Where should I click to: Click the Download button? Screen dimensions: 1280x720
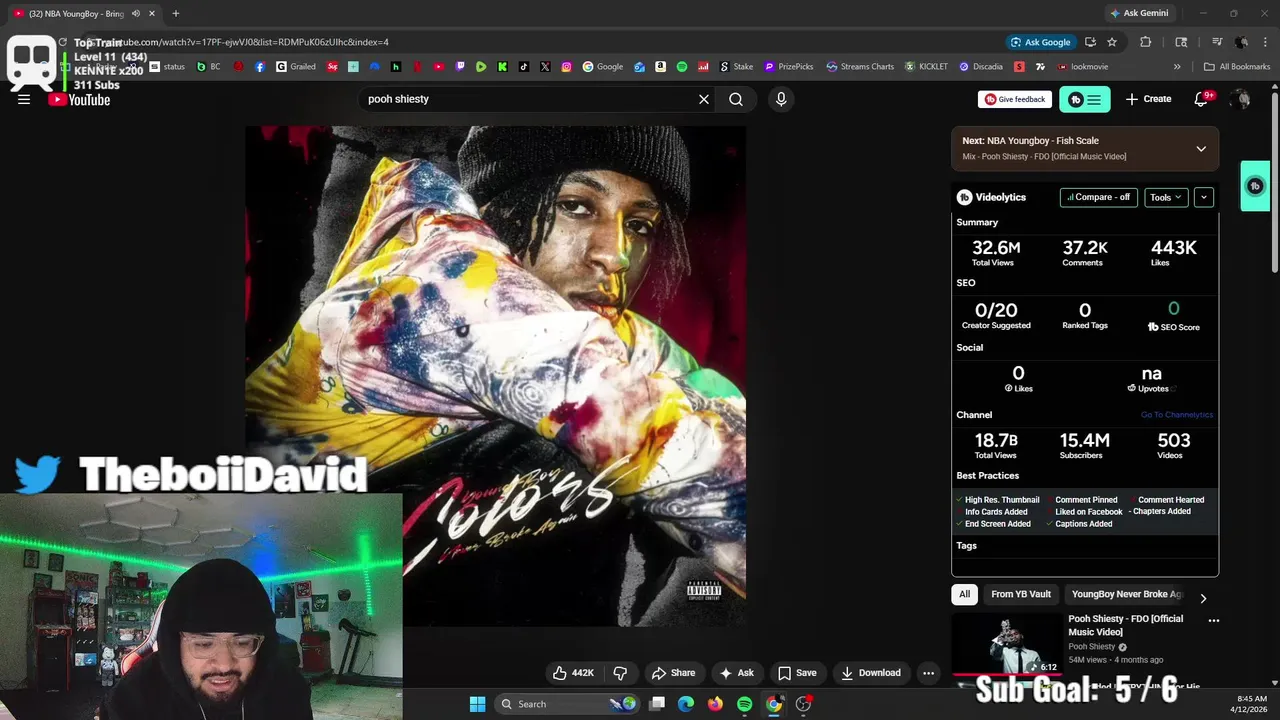[x=871, y=673]
